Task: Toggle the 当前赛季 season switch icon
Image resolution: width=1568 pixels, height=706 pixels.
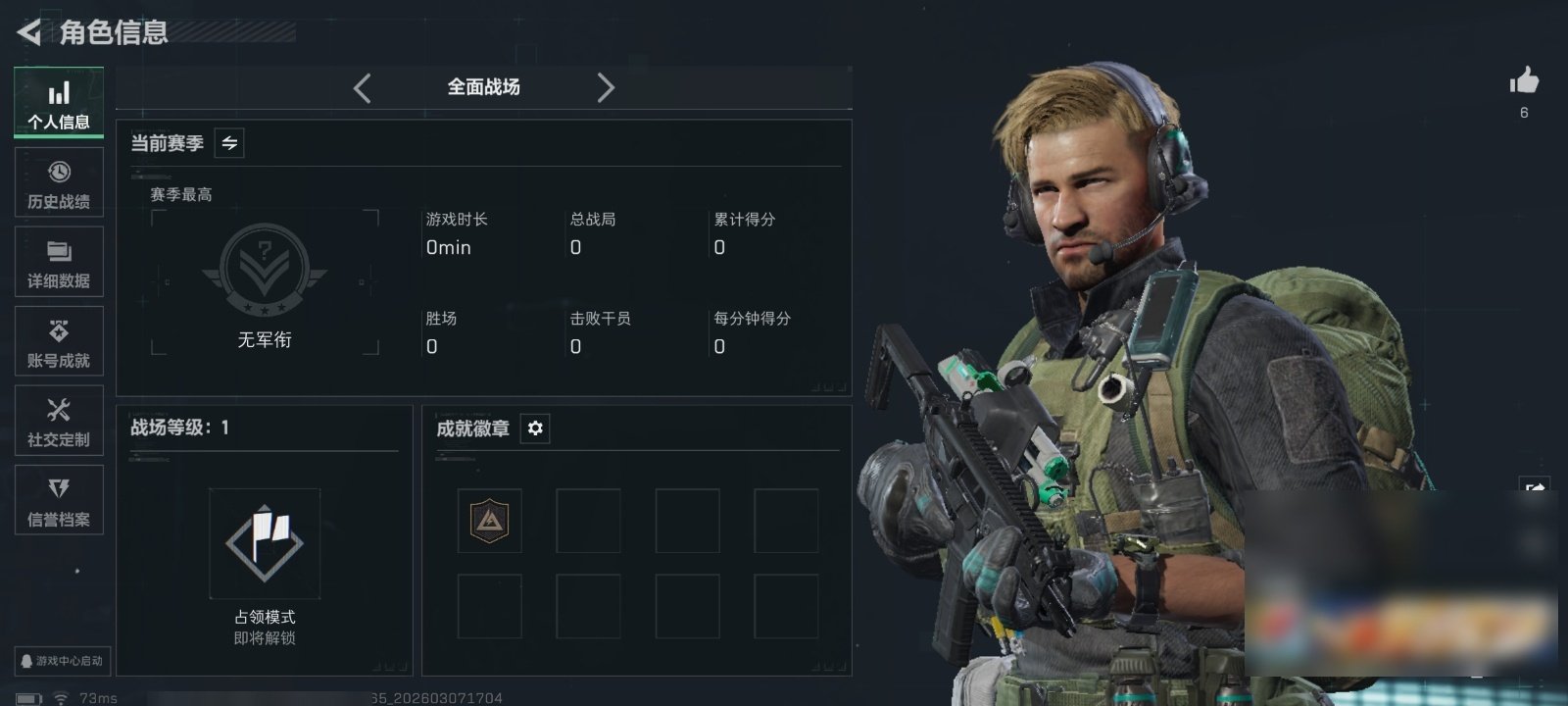Action: point(229,143)
